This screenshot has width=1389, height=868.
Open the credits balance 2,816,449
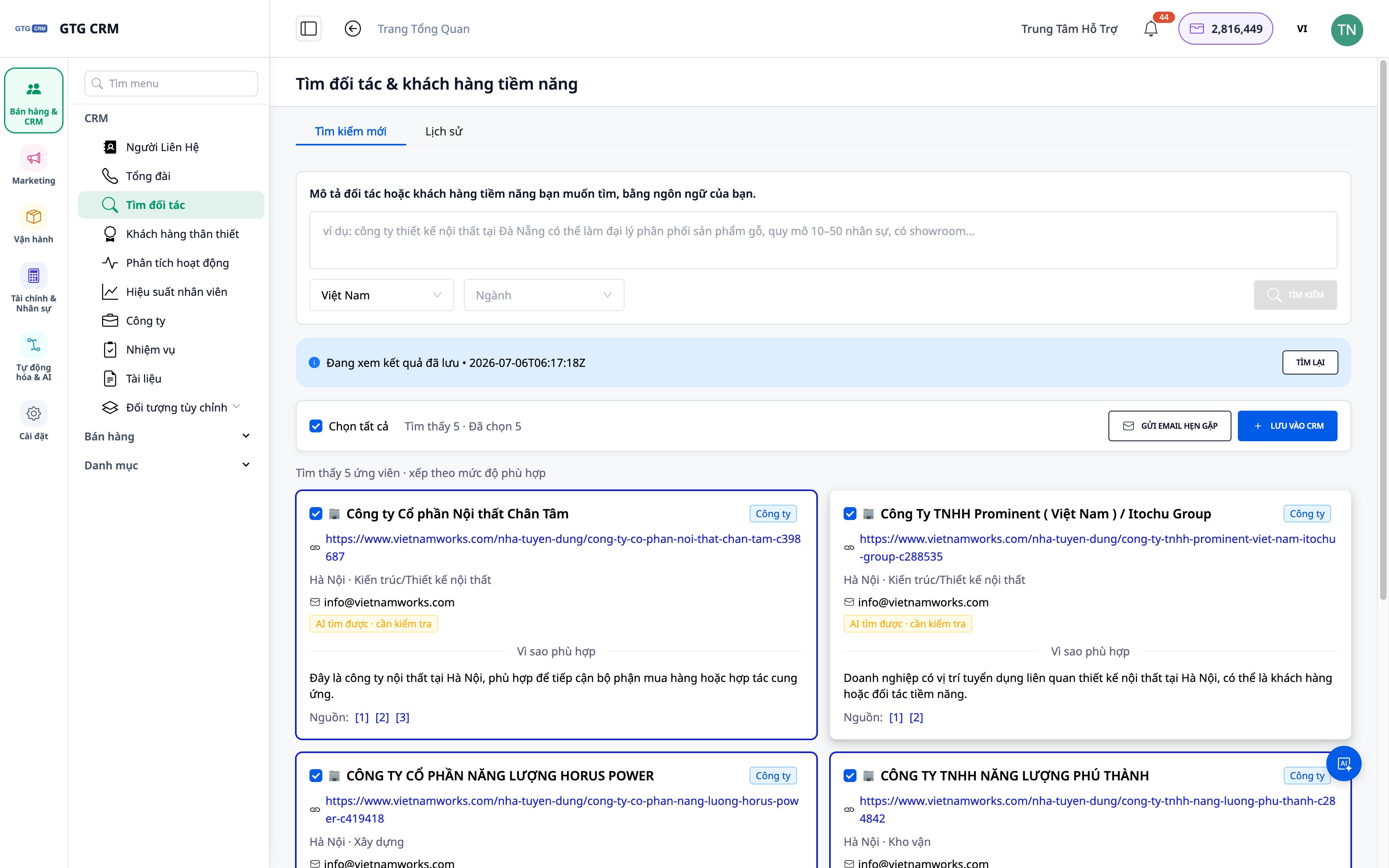(1225, 29)
